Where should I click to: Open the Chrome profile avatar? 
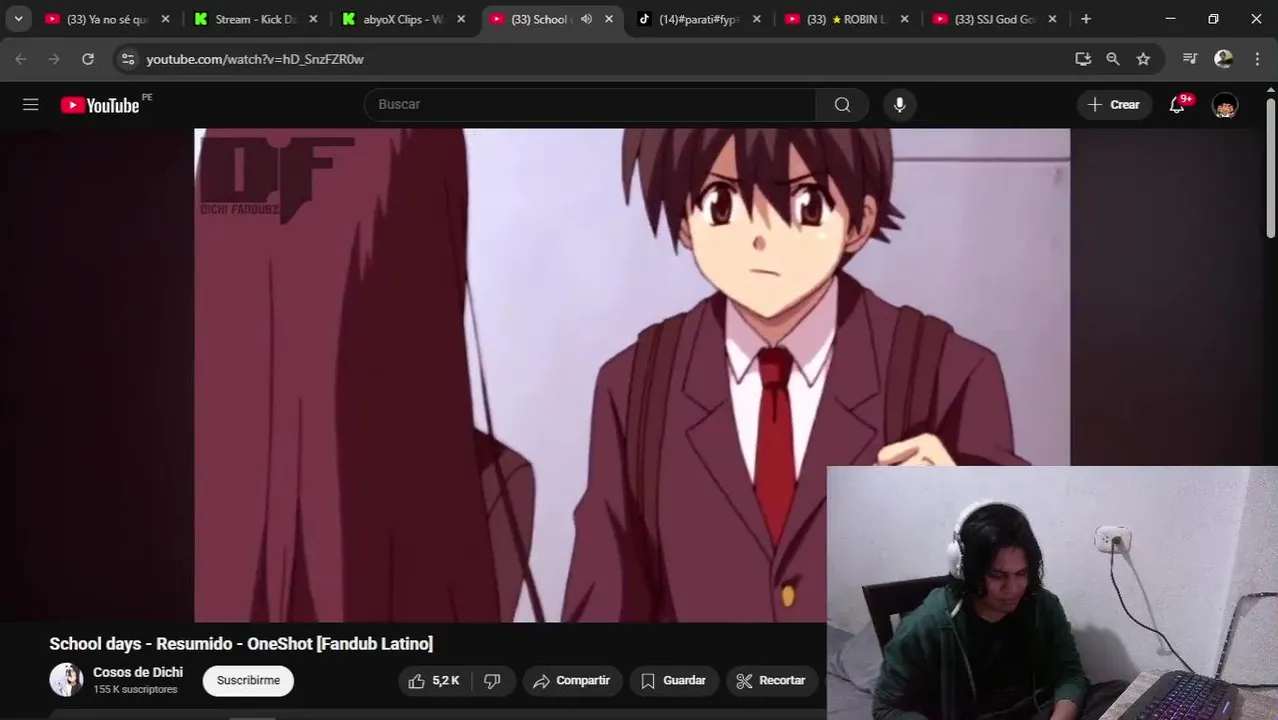pos(1223,59)
